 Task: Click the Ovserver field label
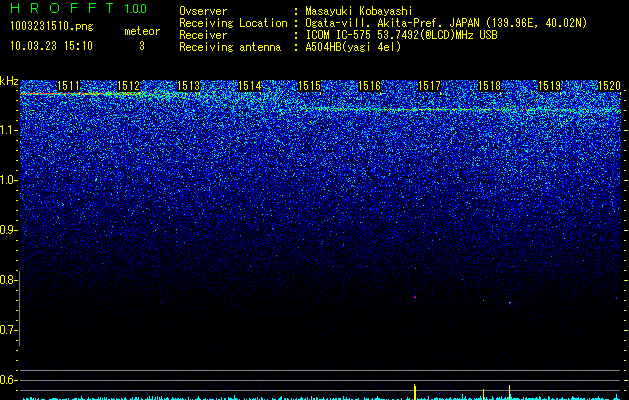203,11
